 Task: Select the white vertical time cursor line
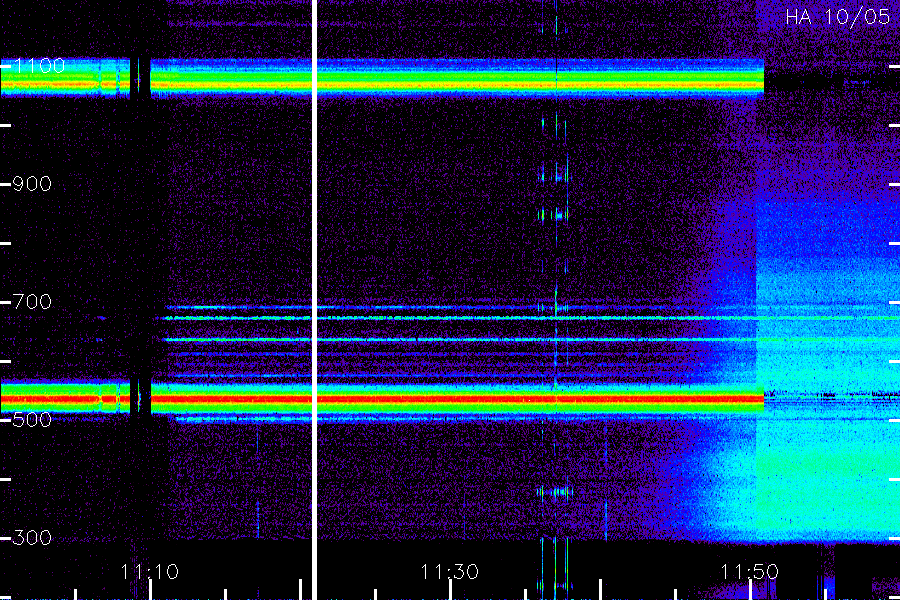(315, 300)
